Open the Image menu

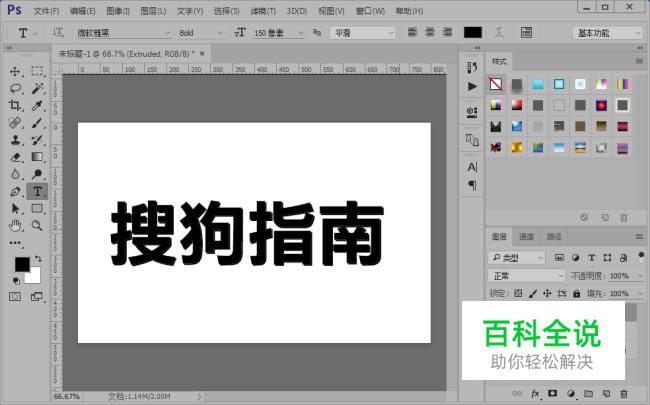point(118,11)
